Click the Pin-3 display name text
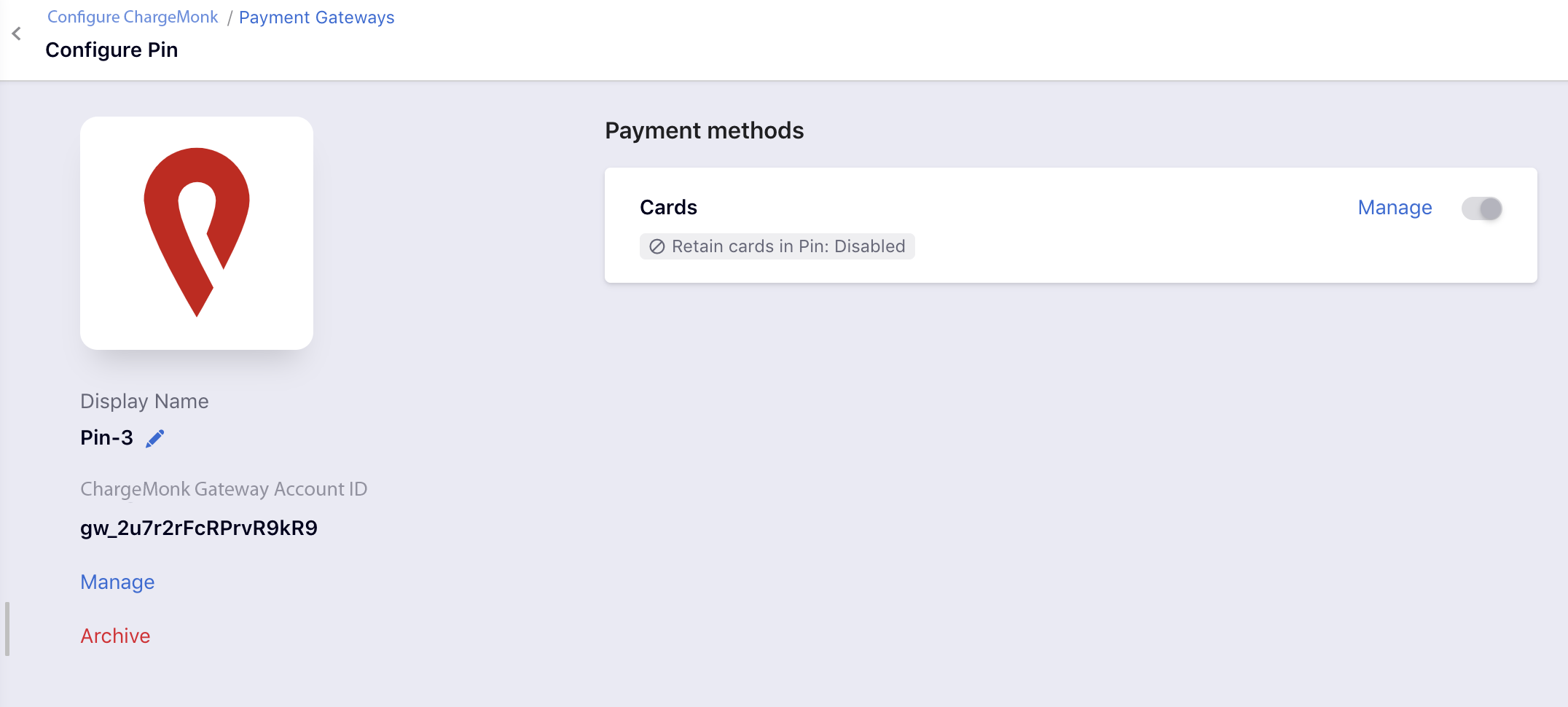Screen dimensions: 1568x707 106,437
